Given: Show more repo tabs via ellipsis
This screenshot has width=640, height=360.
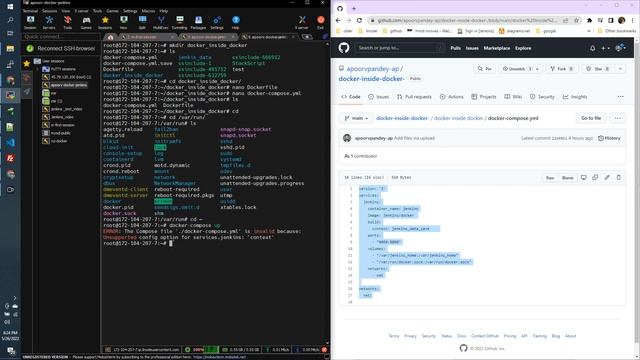Looking at the screenshot, I should 620,97.
